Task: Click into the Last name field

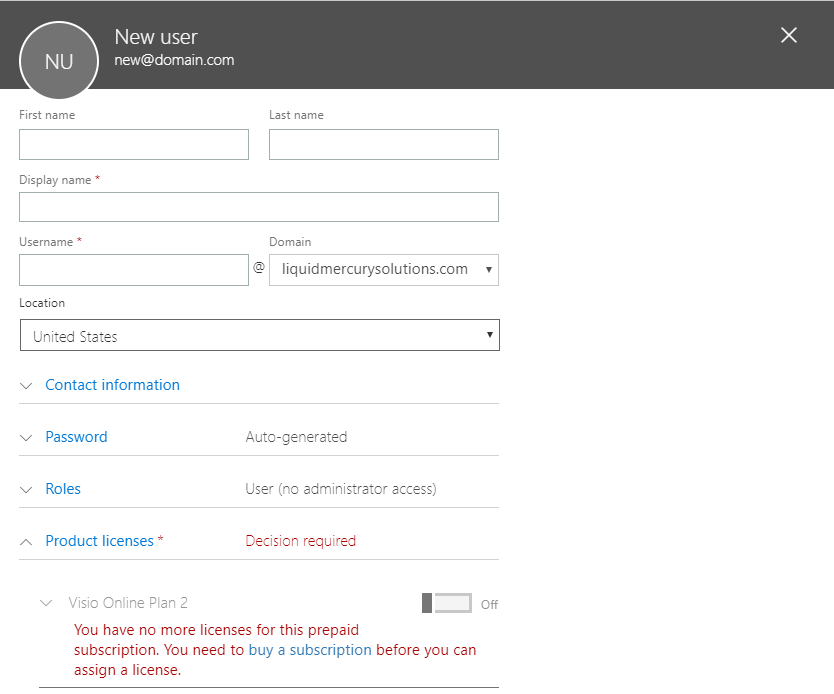Action: point(383,144)
